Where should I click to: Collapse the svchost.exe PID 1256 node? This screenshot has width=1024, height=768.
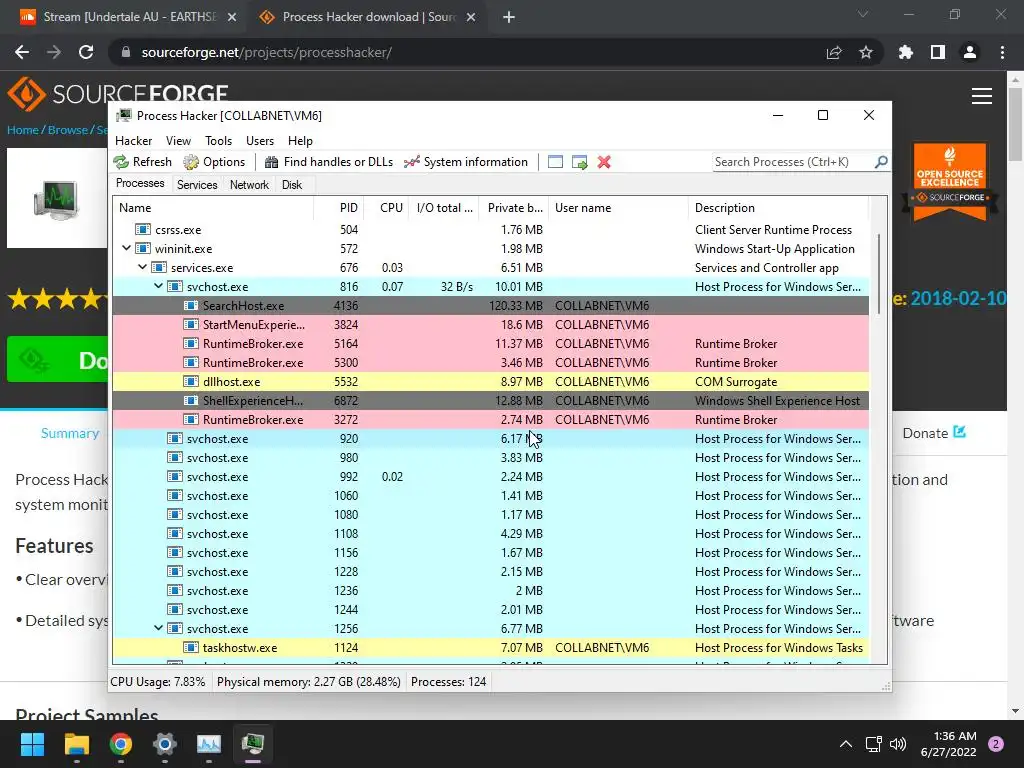click(158, 628)
